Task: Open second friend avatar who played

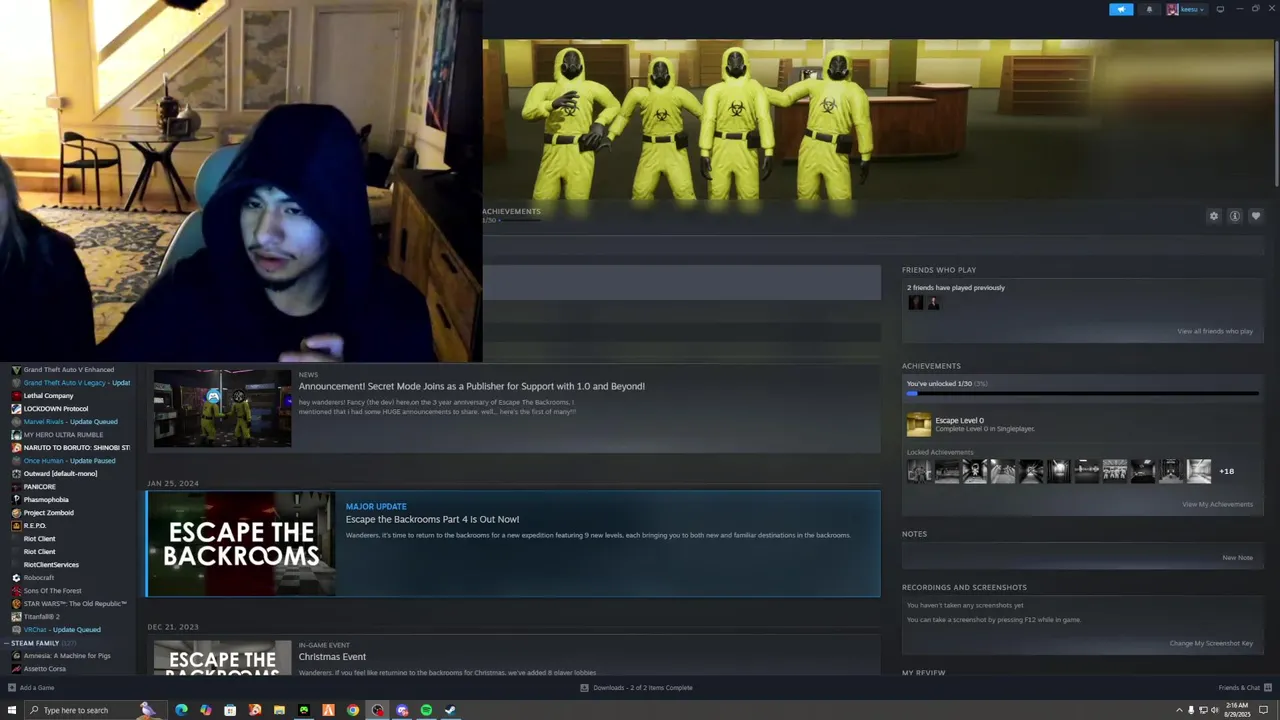Action: 933,303
